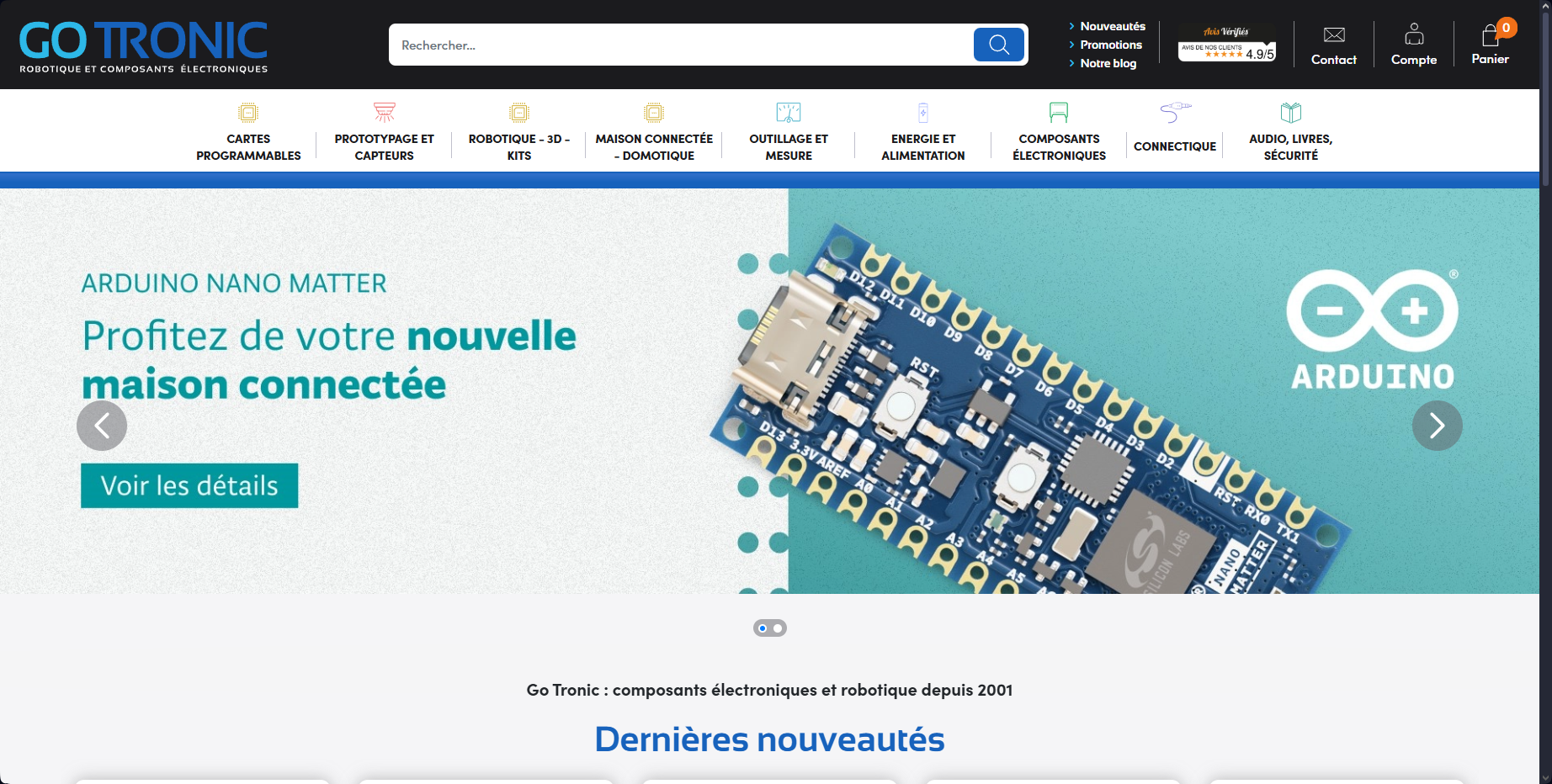Open Robotique - 3D - Kits menu
The image size is (1552, 784).
click(x=519, y=147)
